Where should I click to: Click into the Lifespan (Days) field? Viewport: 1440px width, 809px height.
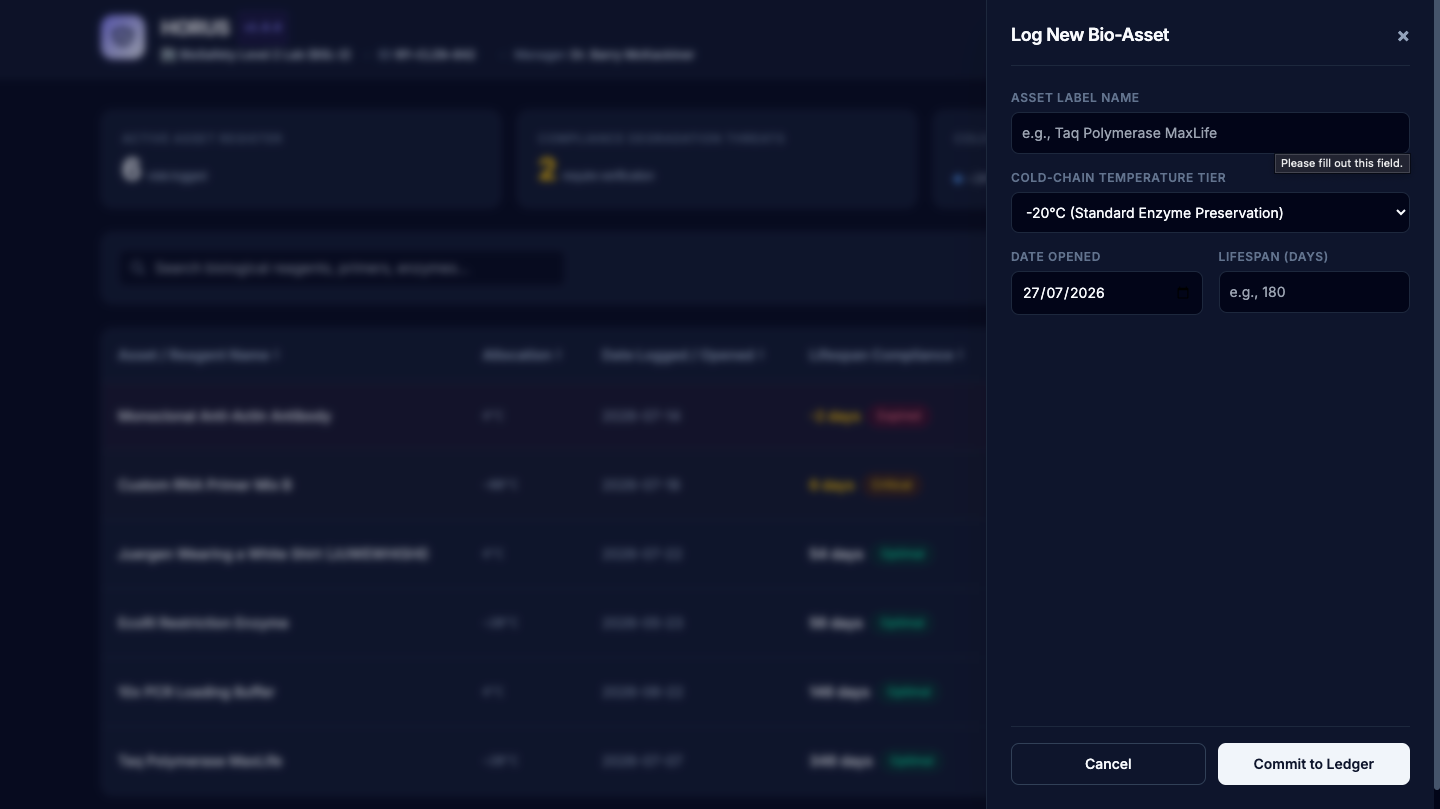point(1314,292)
